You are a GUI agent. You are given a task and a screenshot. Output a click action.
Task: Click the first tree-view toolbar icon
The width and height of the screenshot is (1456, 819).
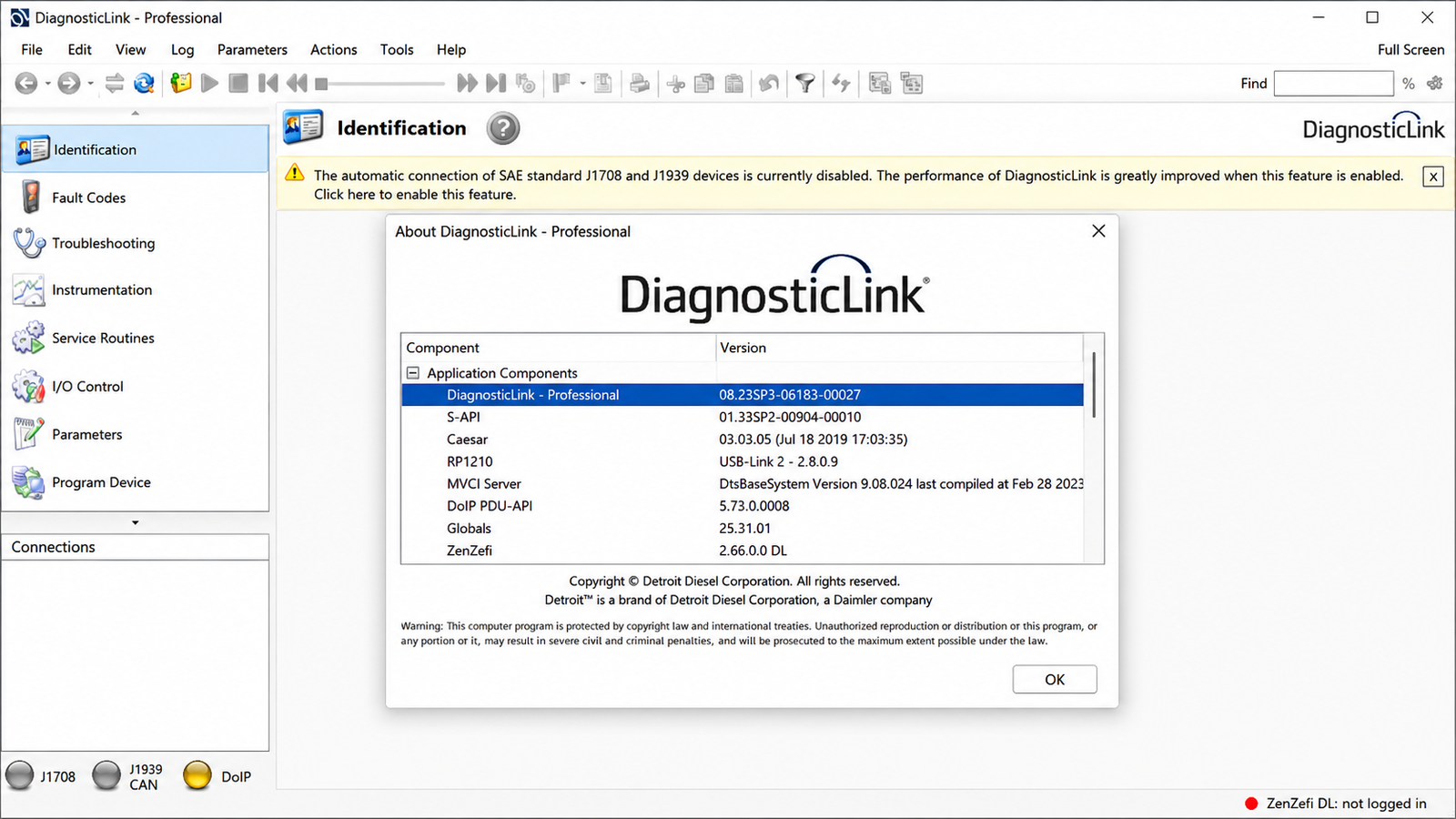879,84
